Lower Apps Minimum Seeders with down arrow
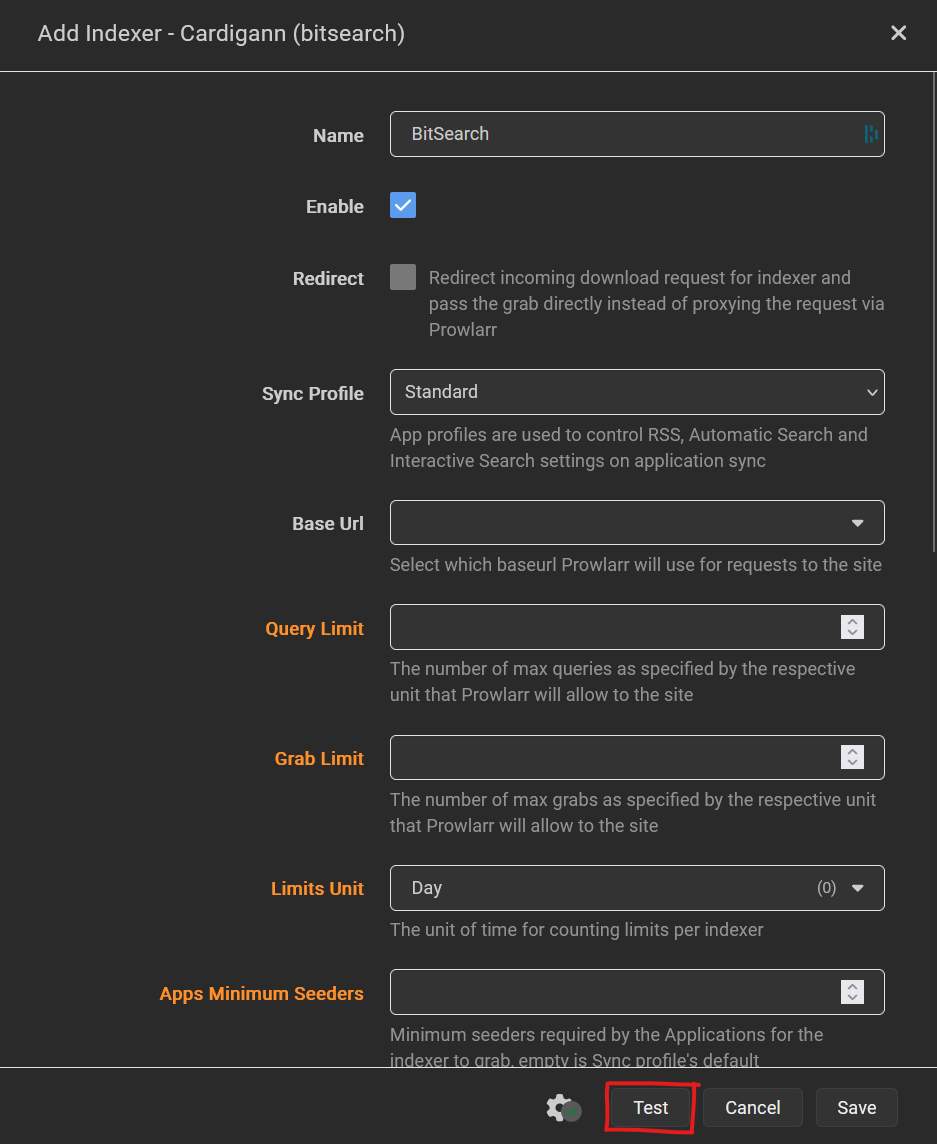 coord(852,998)
